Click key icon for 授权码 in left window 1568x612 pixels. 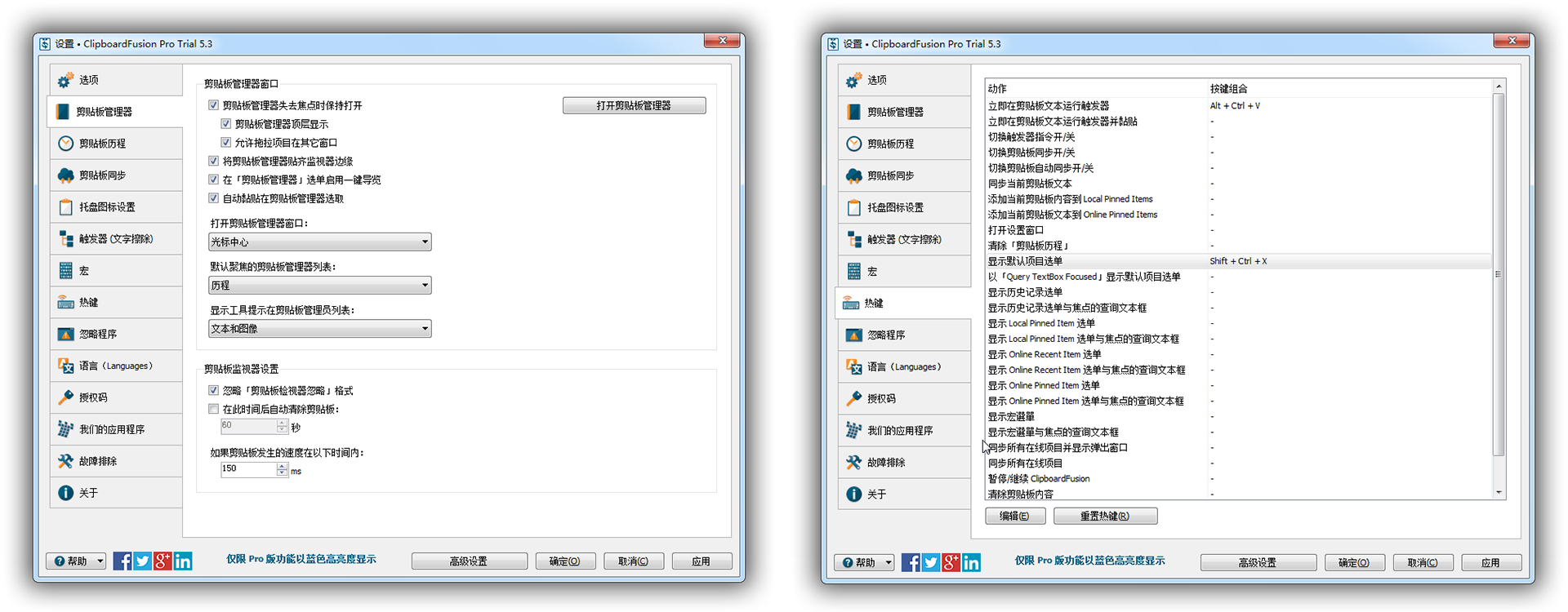tap(65, 397)
